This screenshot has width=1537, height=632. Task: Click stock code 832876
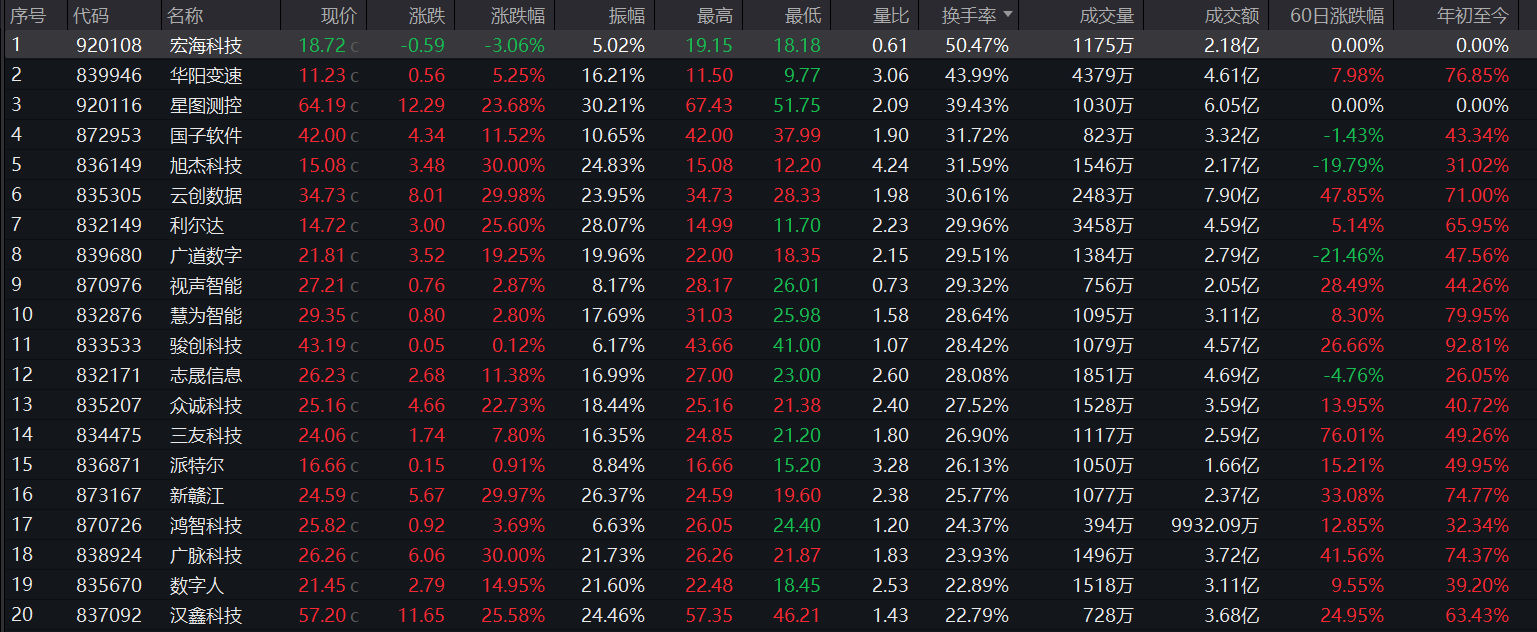pos(109,315)
